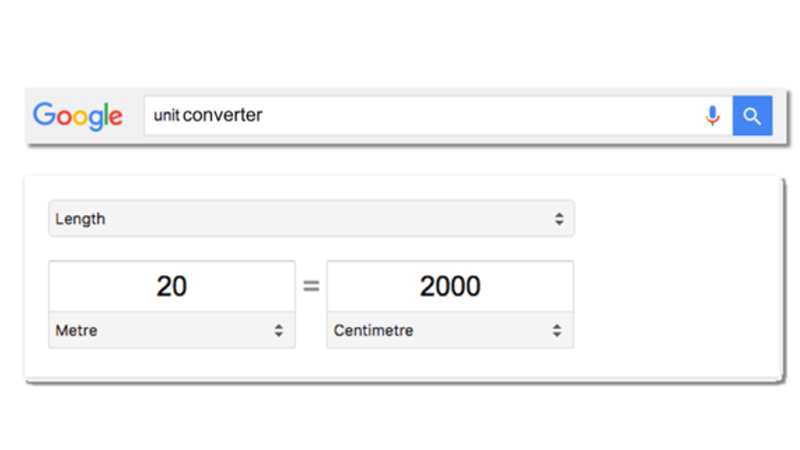
Task: Click the equals sign between the values
Action: [x=311, y=287]
